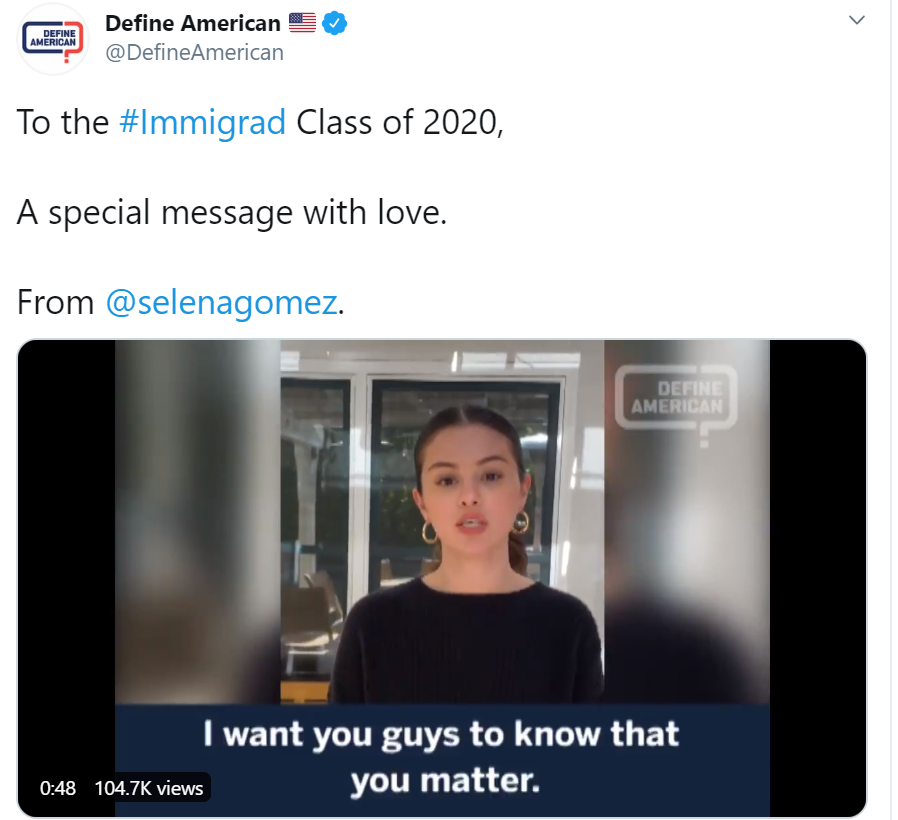This screenshot has height=820, width=898.
Task: Open the @DefineAmerican handle link
Action: (x=195, y=53)
